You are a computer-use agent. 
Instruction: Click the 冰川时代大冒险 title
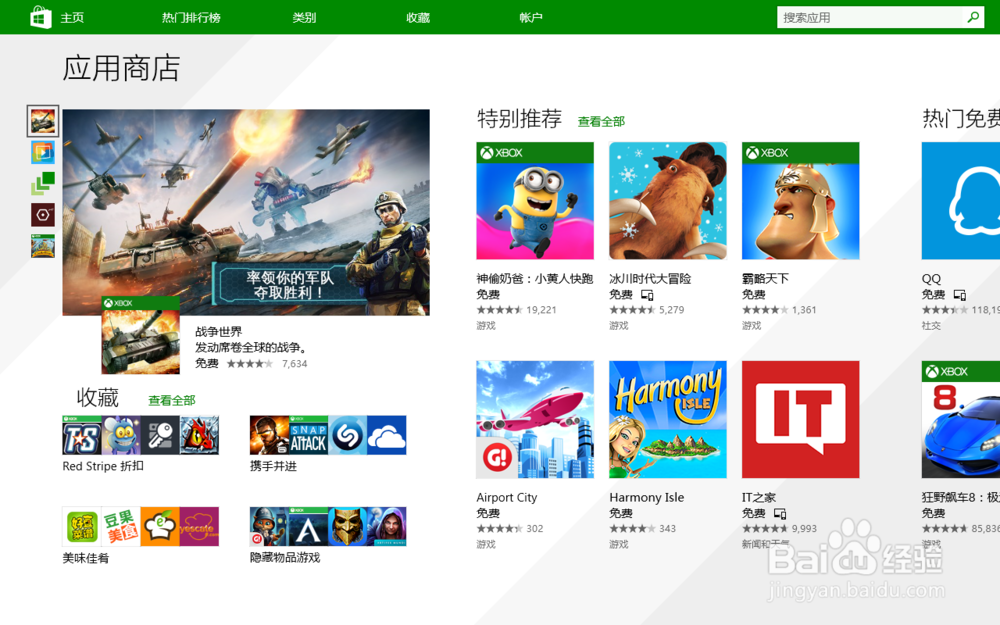(650, 279)
